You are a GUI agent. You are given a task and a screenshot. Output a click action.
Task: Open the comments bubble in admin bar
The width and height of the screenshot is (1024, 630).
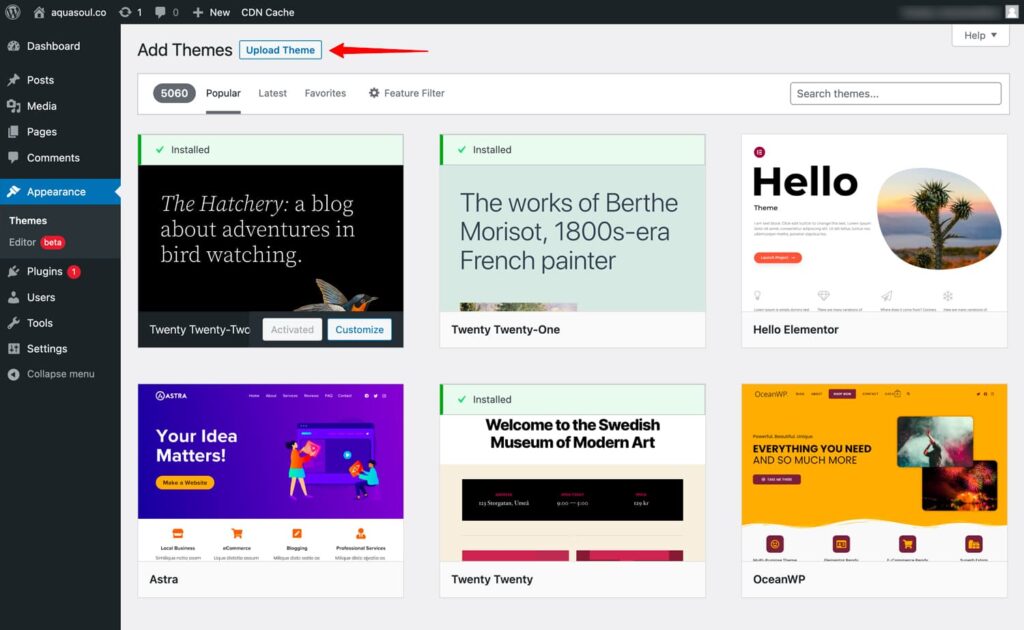tap(163, 12)
